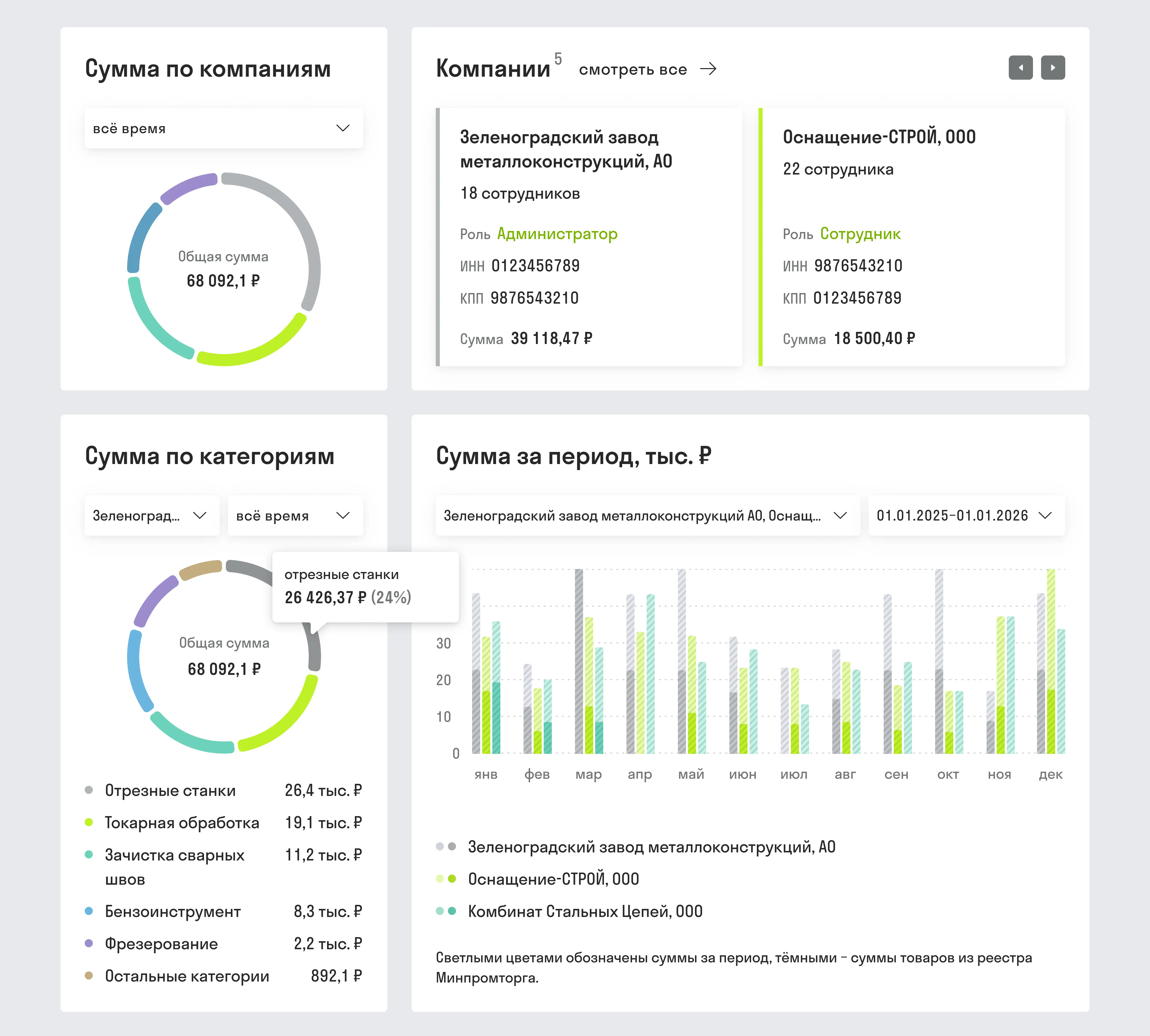Image resolution: width=1150 pixels, height=1036 pixels.
Task: Select 'Токарная обработка' legend row
Action: (x=224, y=823)
